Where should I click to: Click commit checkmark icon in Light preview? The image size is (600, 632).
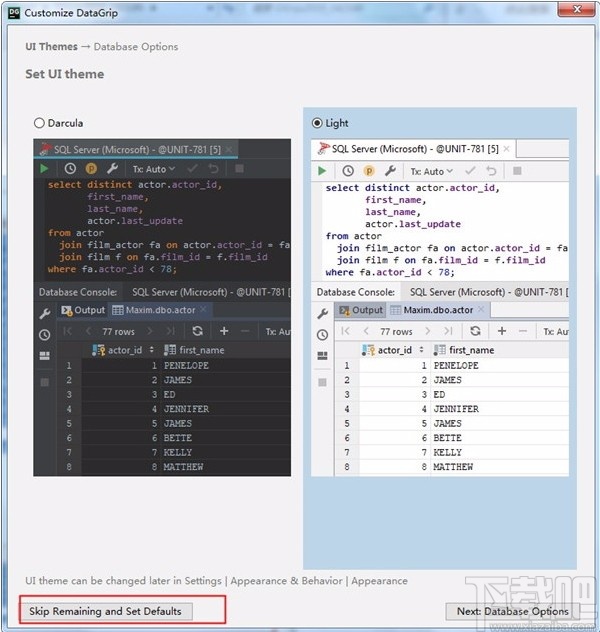tap(470, 171)
